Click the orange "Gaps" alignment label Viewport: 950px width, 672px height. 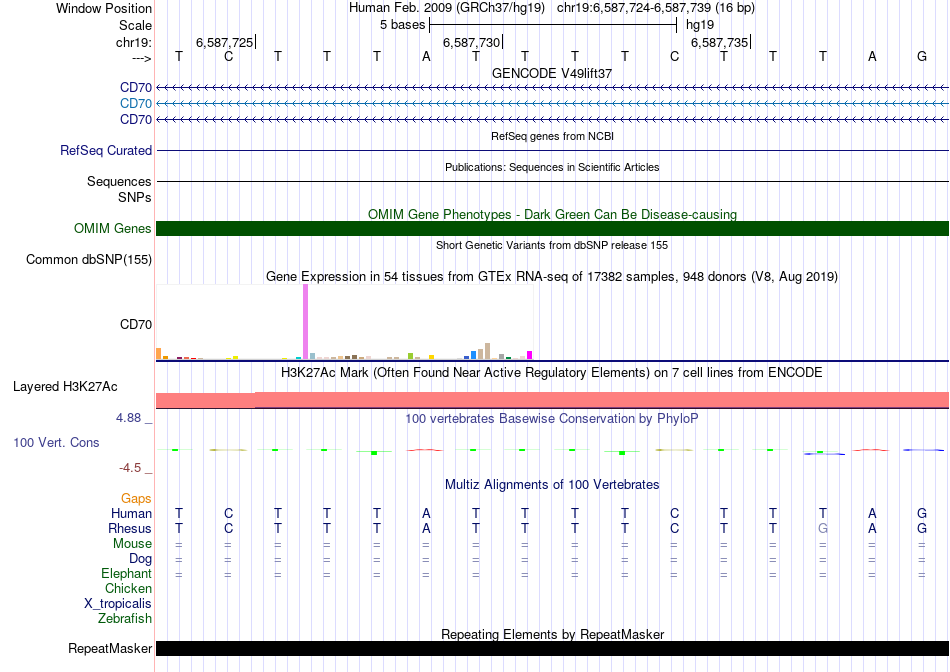pyautogui.click(x=136, y=498)
